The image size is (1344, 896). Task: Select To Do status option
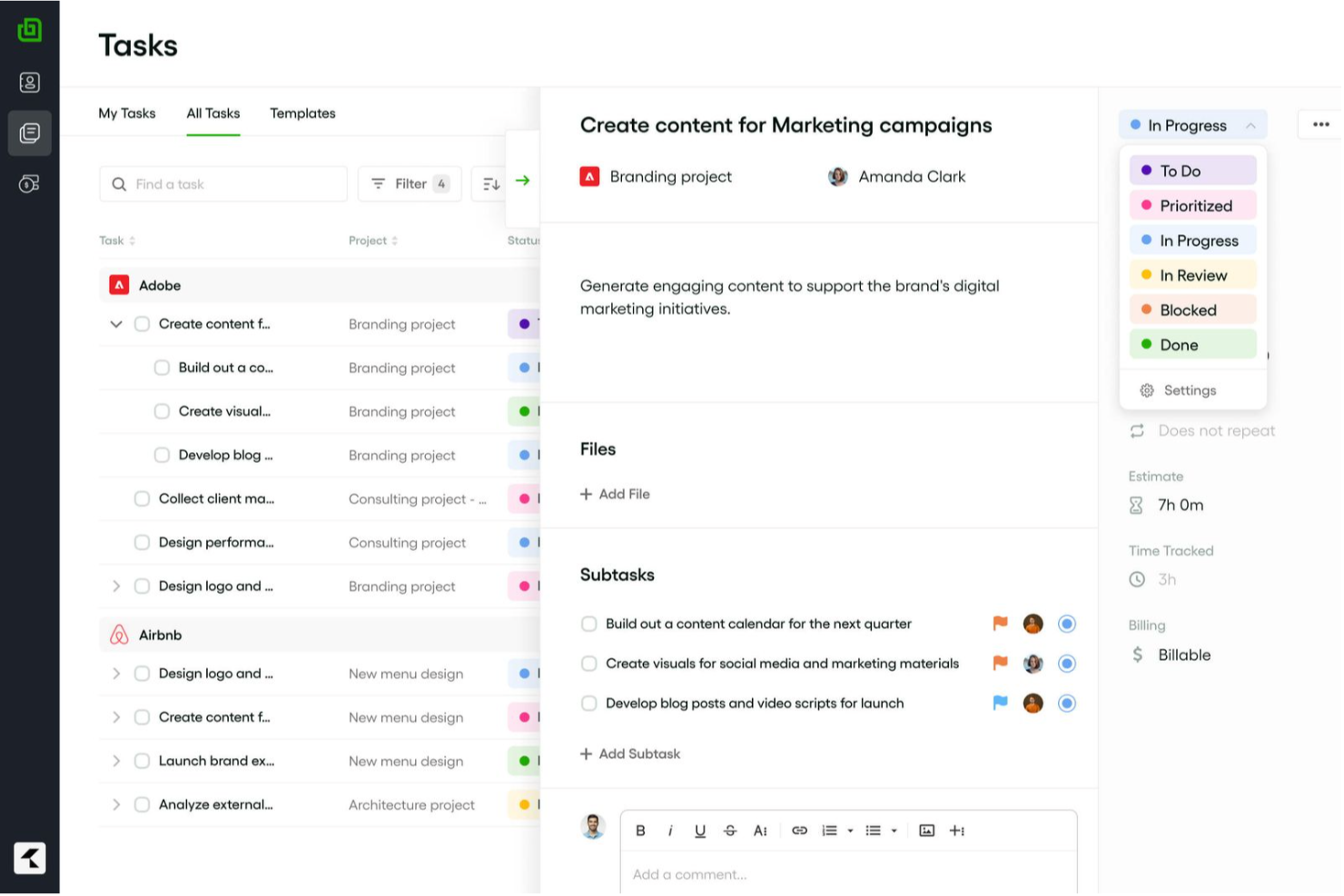click(x=1192, y=171)
